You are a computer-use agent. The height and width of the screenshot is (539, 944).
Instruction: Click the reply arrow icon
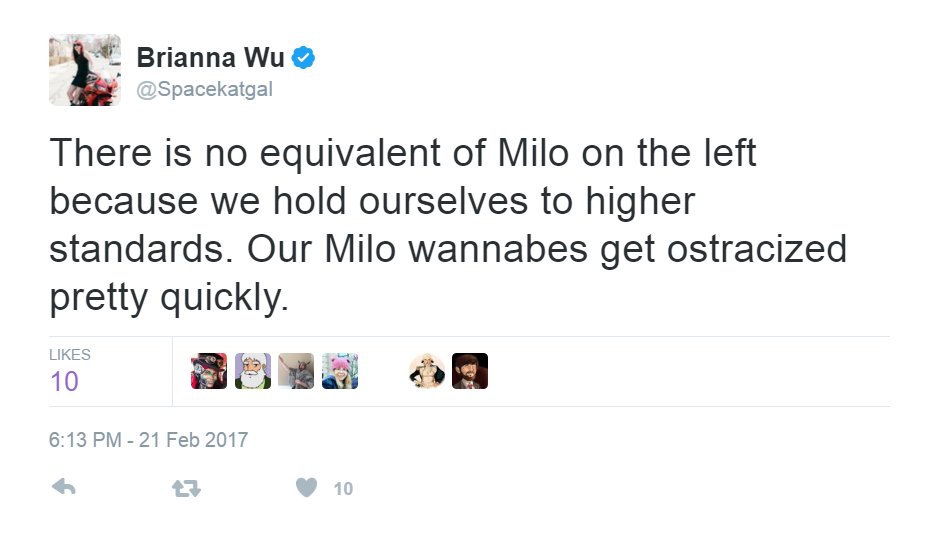[x=64, y=487]
